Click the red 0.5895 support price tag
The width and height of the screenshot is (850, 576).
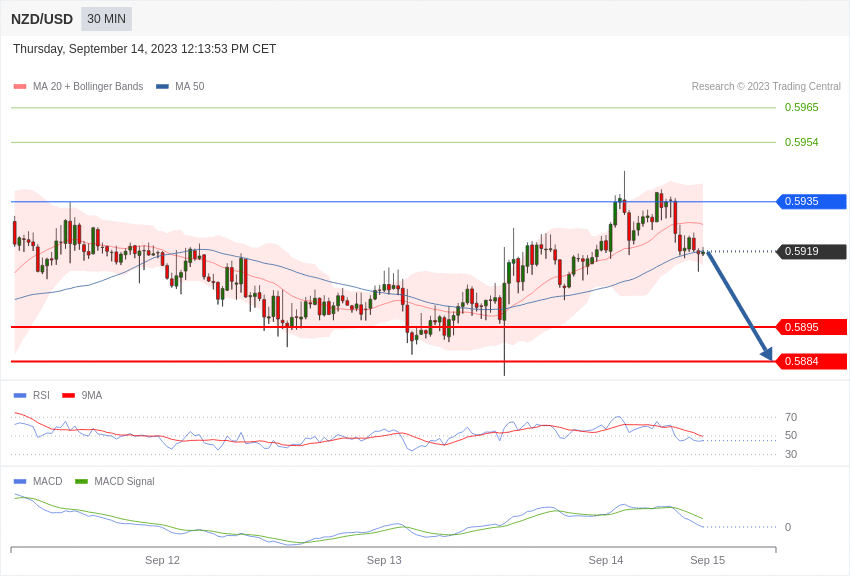click(x=812, y=327)
